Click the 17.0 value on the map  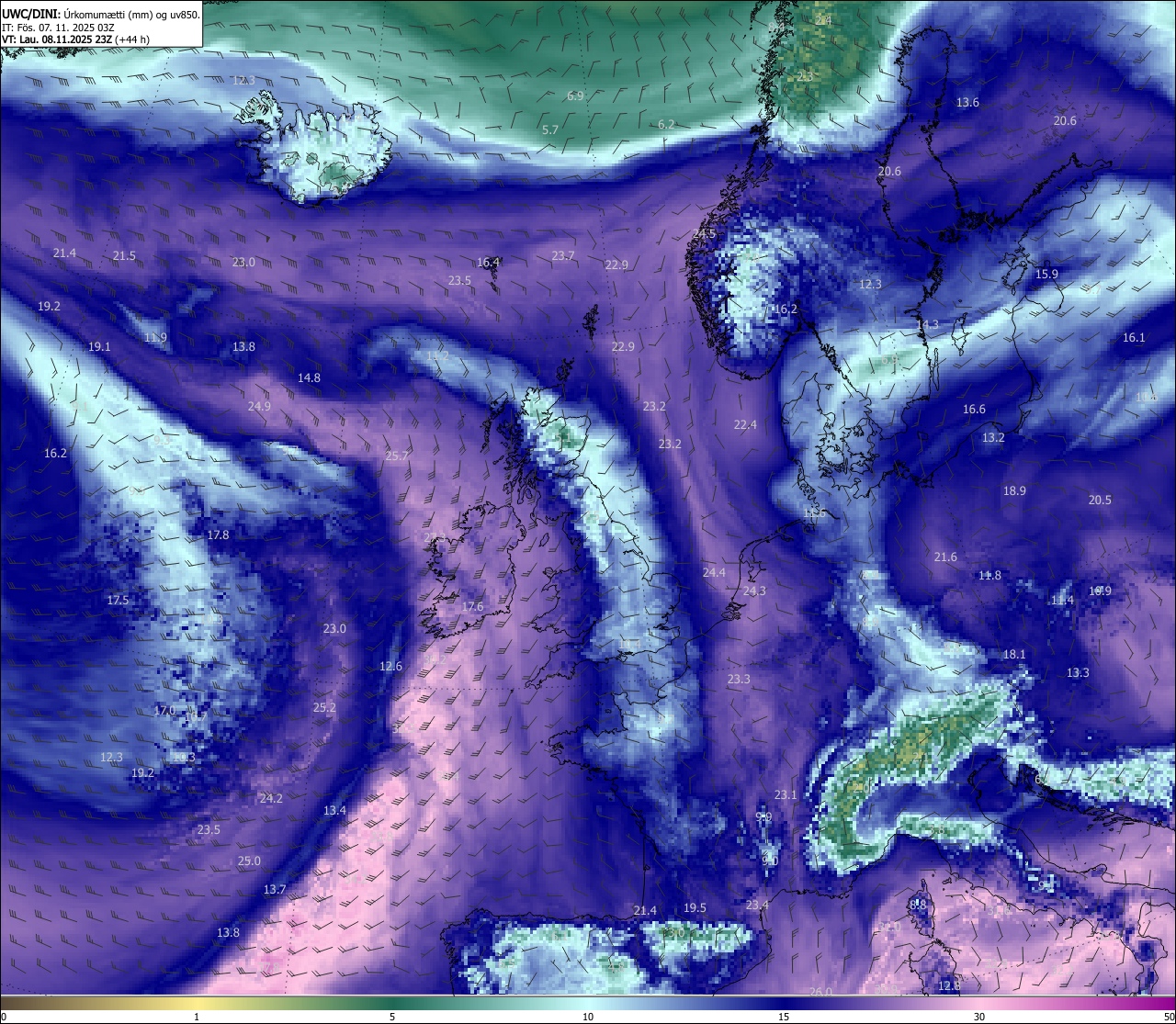pos(164,711)
